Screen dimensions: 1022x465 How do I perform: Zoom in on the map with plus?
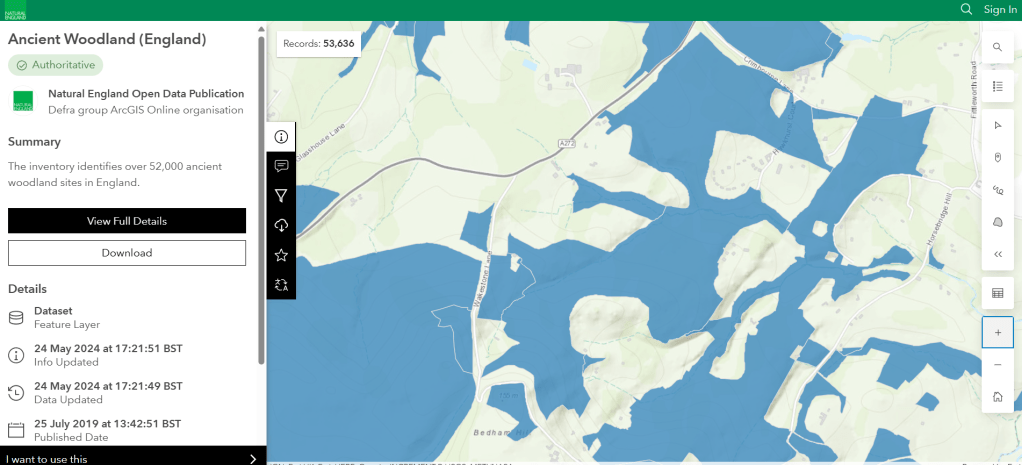[997, 332]
